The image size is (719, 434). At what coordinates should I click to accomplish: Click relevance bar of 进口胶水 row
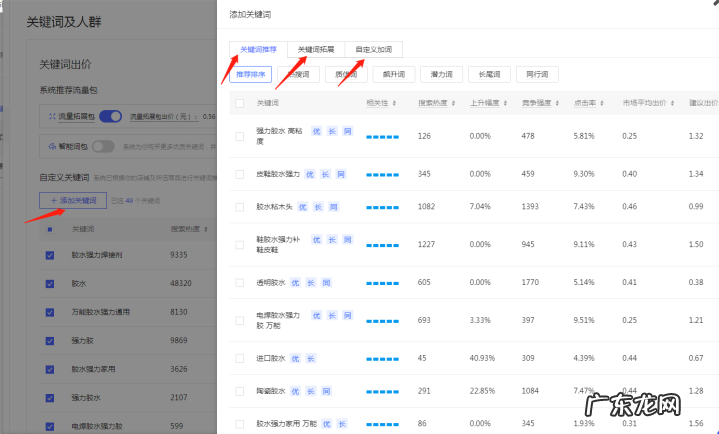pyautogui.click(x=382, y=359)
